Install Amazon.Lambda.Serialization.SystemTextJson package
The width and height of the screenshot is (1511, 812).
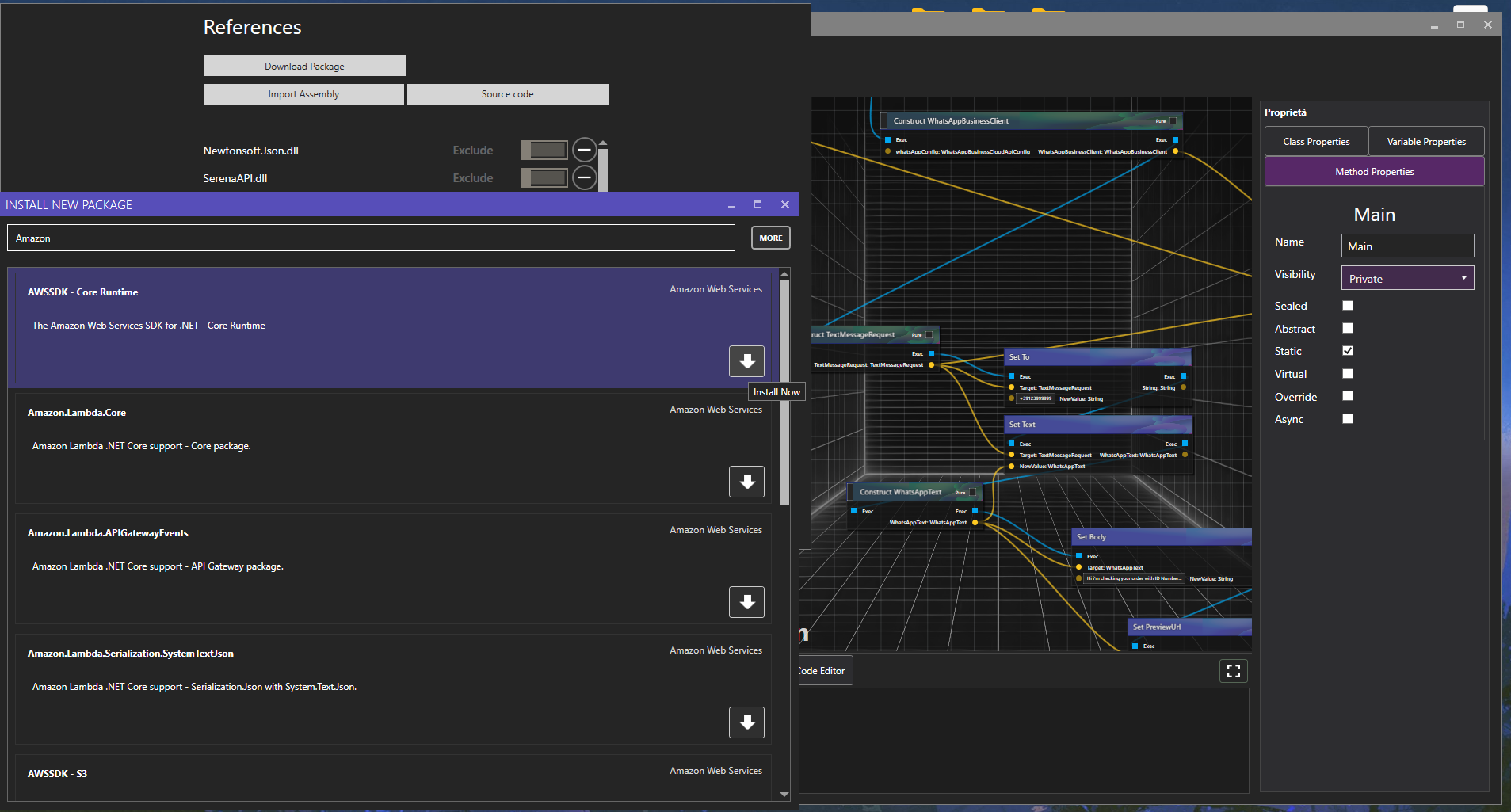pos(746,722)
